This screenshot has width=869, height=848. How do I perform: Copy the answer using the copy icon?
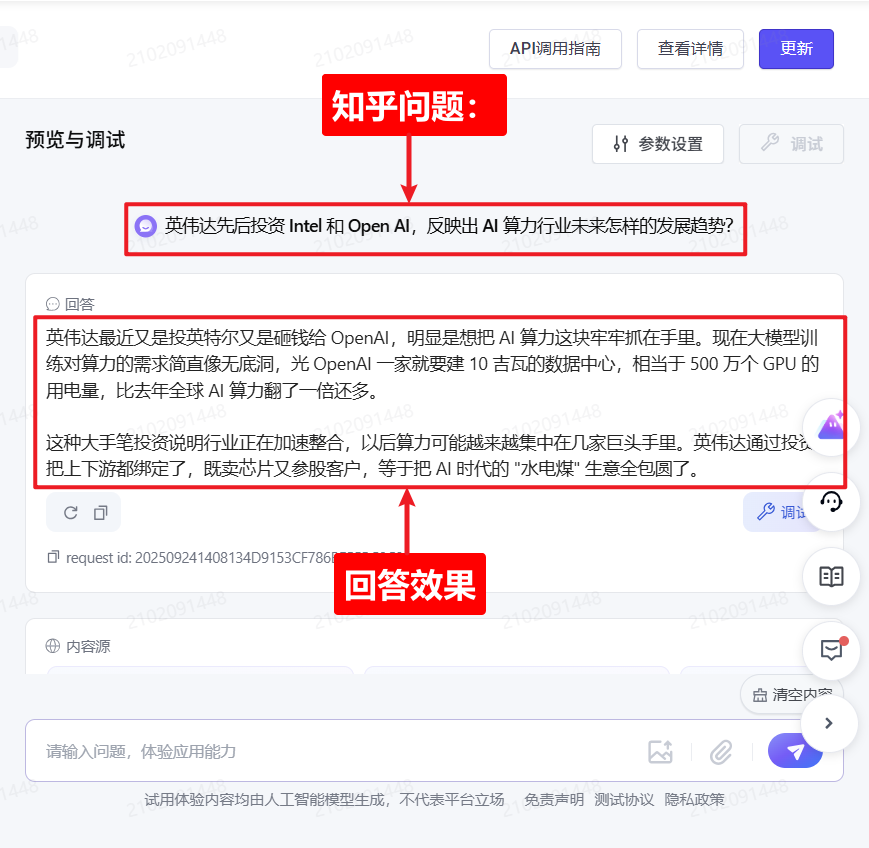pos(100,513)
